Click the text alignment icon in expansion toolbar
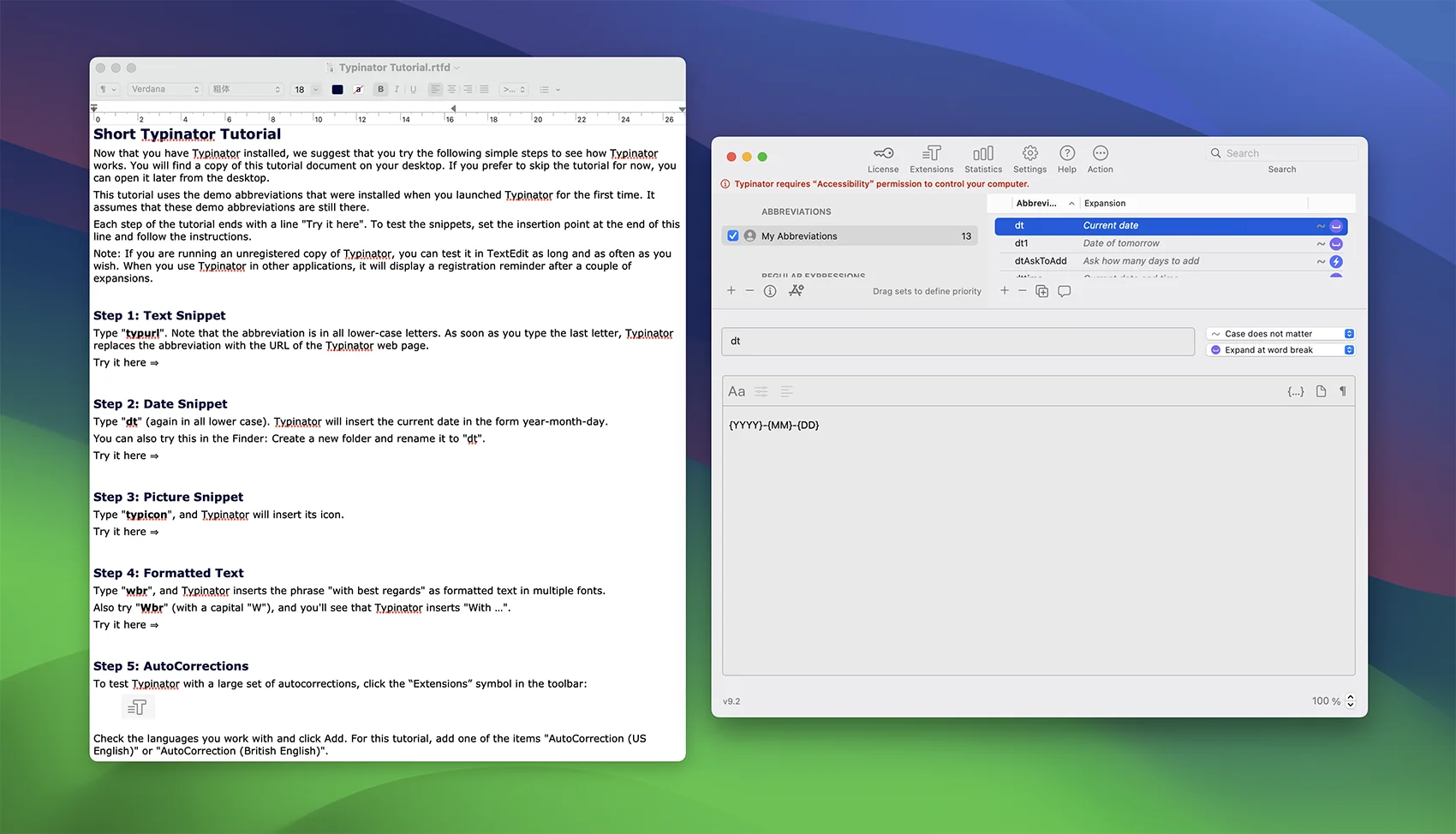1456x834 pixels. coord(786,391)
